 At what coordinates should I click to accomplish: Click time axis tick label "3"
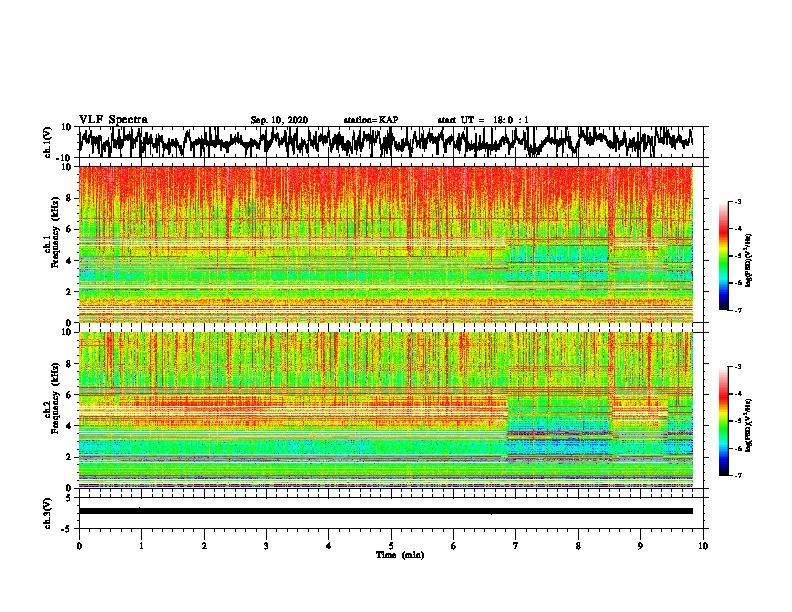tap(266, 546)
